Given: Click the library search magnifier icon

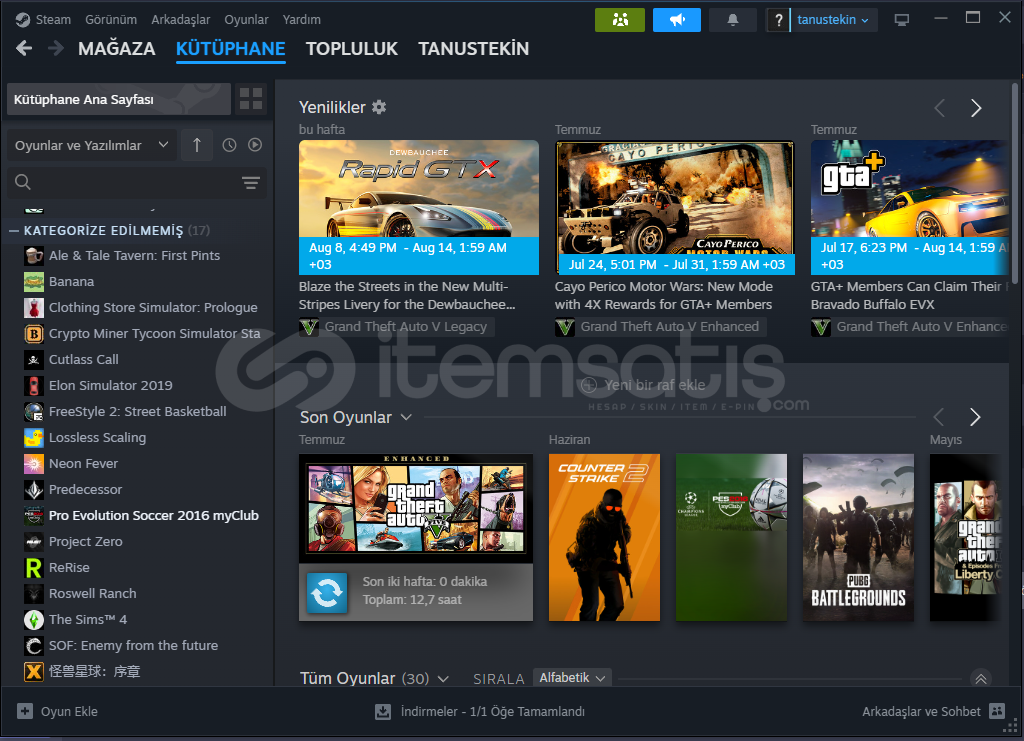Looking at the screenshot, I should tap(23, 182).
